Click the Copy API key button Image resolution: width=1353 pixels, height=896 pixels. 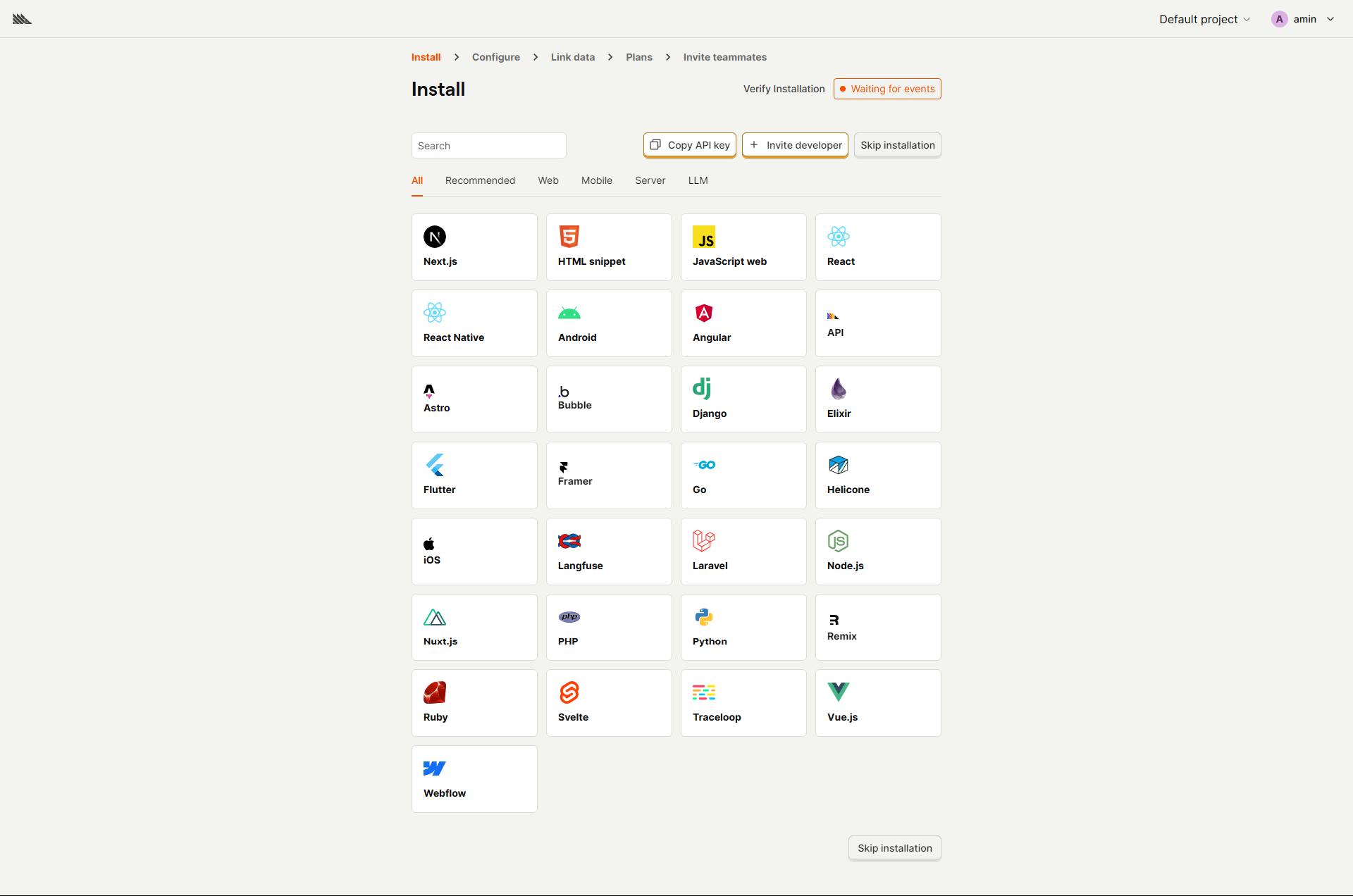pos(689,145)
